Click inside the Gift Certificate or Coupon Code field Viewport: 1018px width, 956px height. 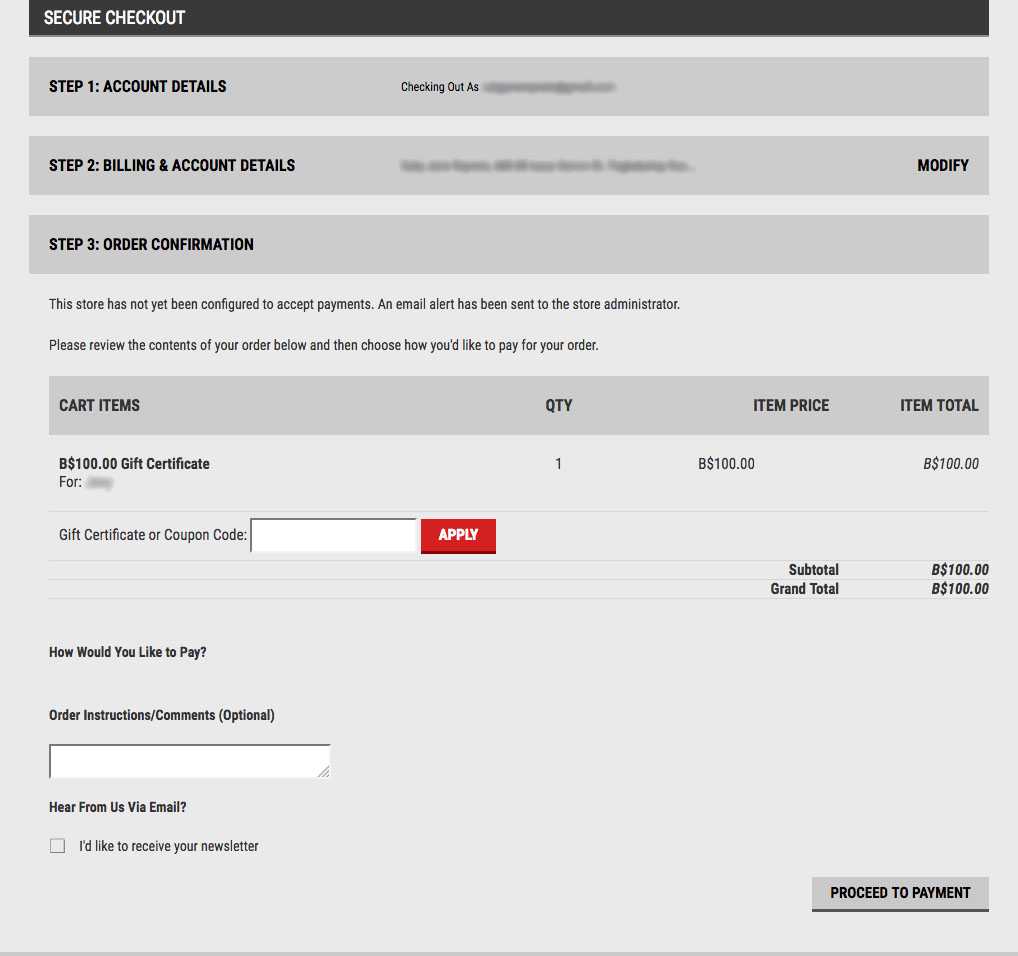333,536
